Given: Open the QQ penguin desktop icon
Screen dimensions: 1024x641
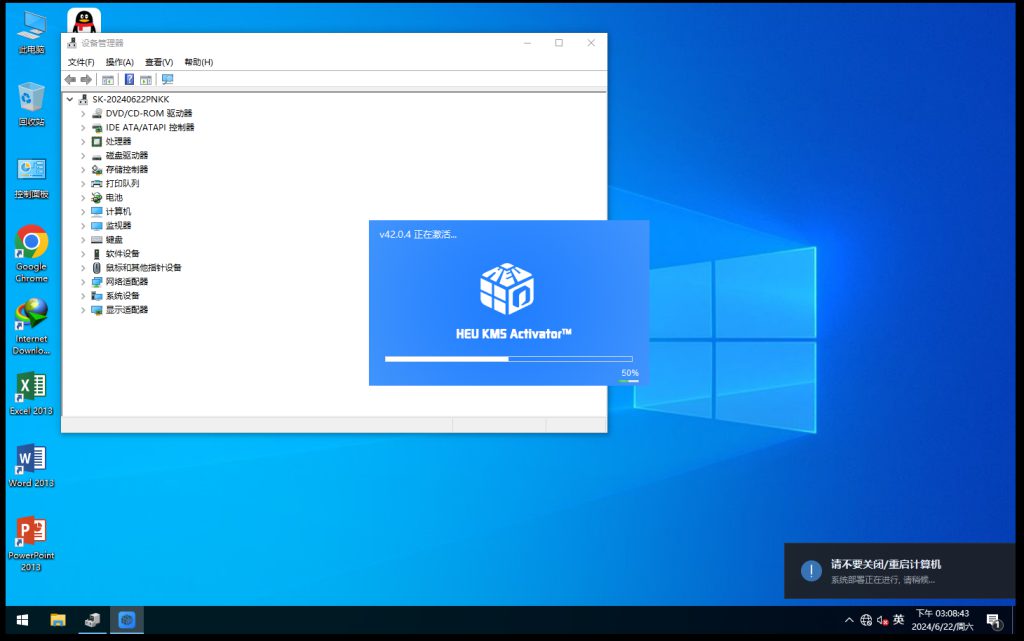Looking at the screenshot, I should coord(84,20).
